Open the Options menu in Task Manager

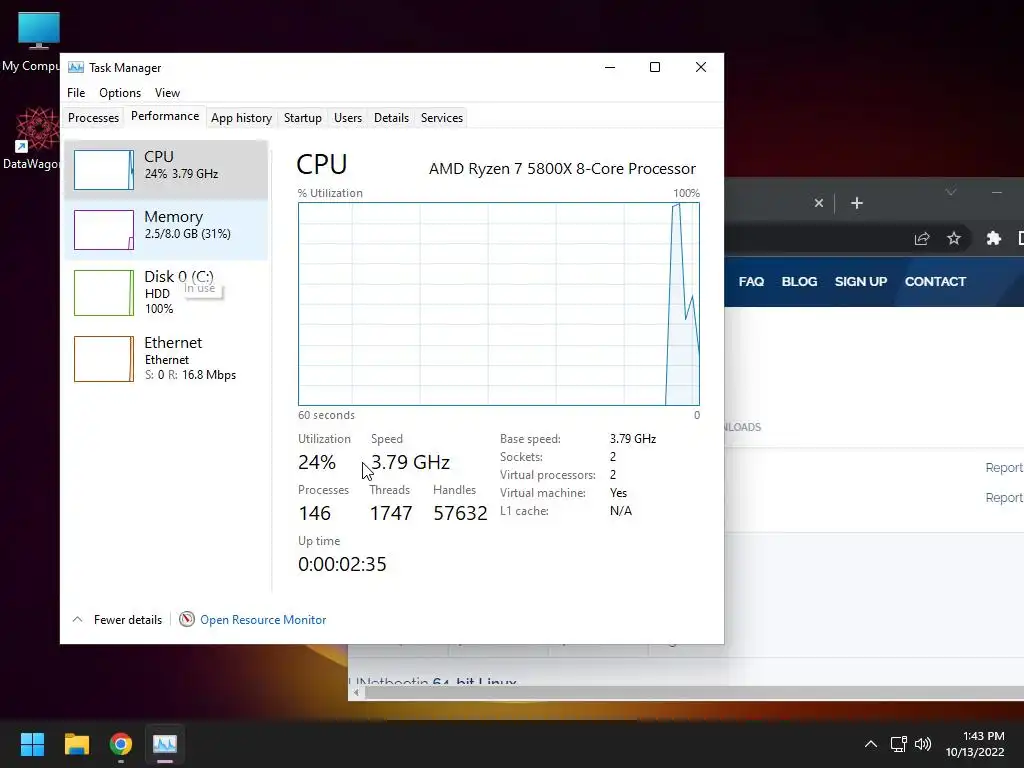pos(120,93)
